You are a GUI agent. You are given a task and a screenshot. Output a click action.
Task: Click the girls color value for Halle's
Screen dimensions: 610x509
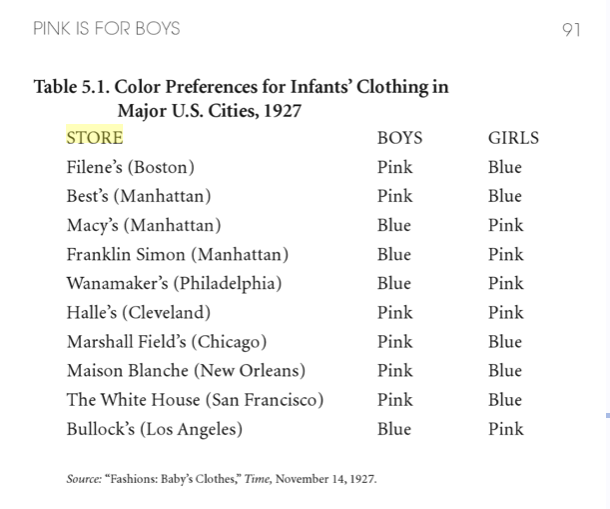point(505,312)
